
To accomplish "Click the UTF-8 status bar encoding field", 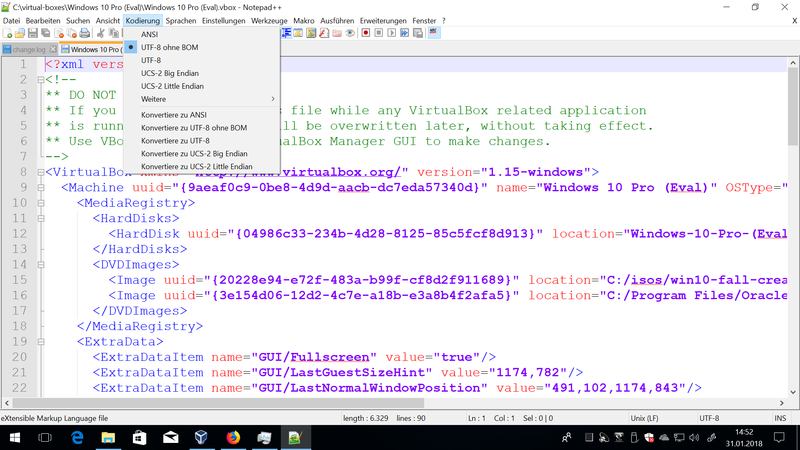I will [709, 418].
